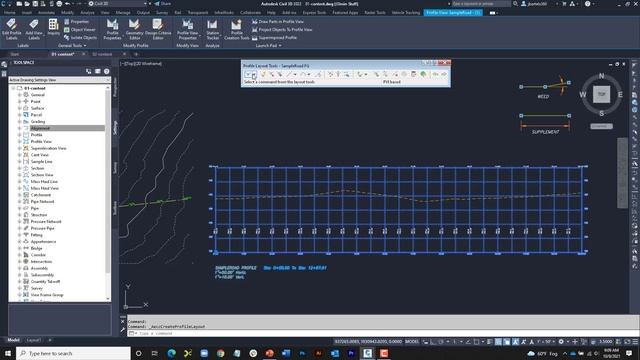Launch the Geometry Editor tool
The width and height of the screenshot is (640, 360).
[x=134, y=29]
